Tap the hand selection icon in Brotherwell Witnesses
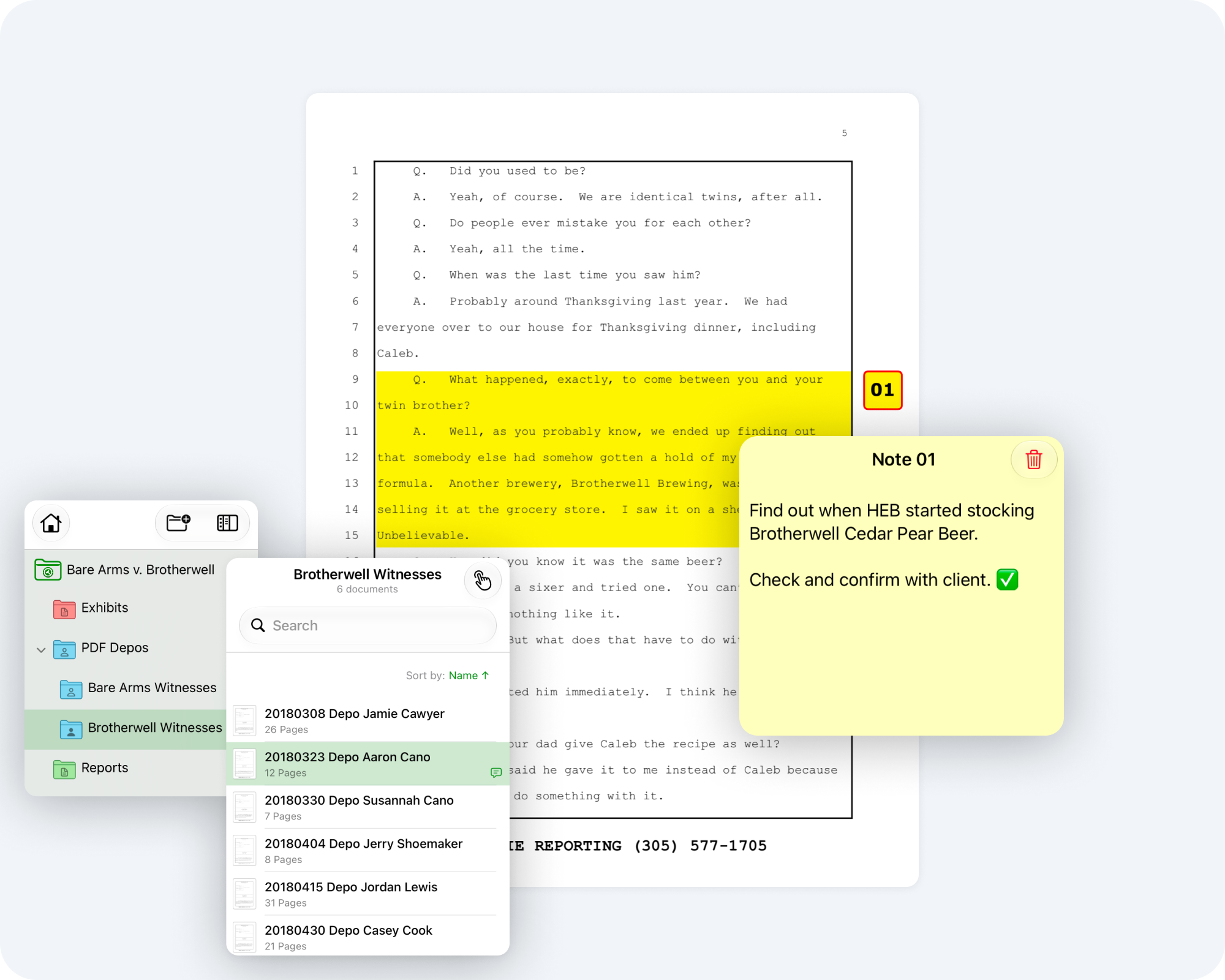 (x=483, y=579)
